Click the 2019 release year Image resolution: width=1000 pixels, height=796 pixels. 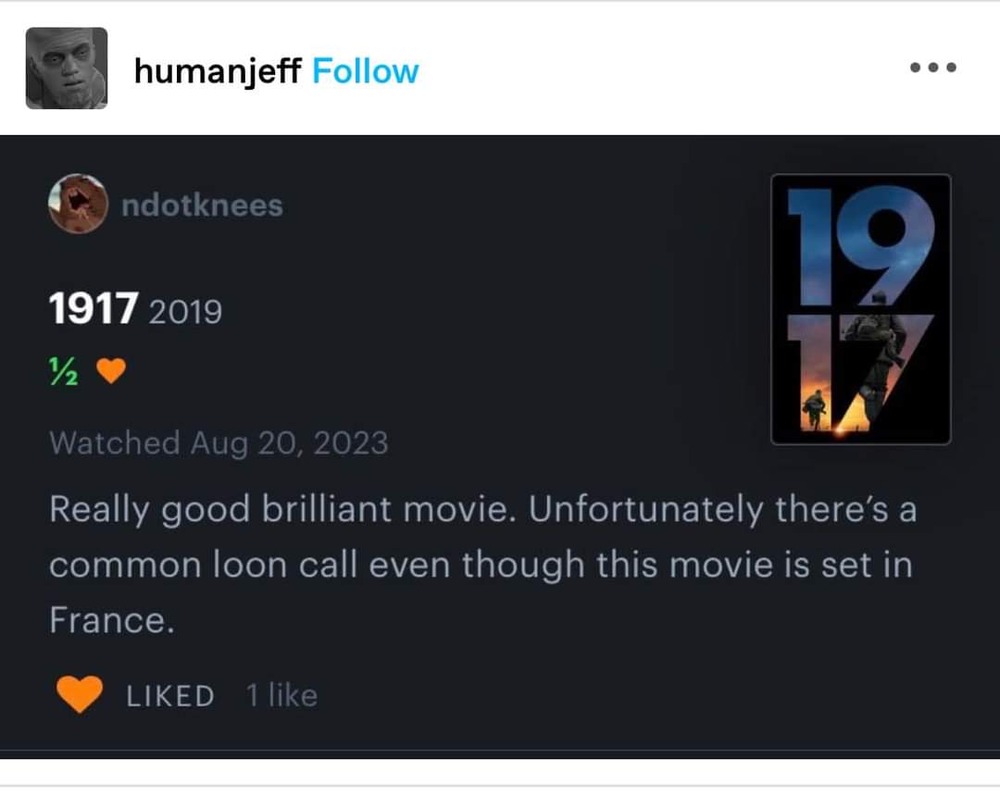(x=184, y=311)
